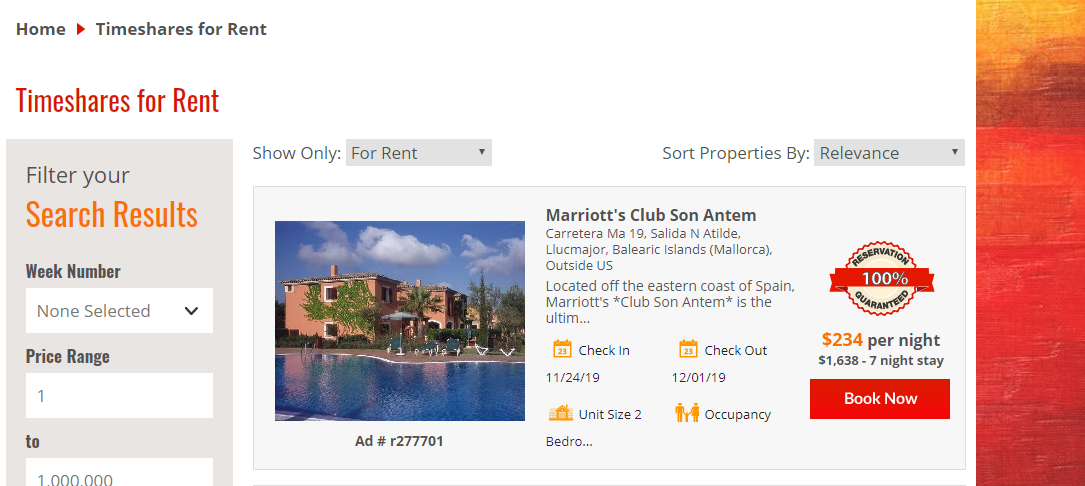This screenshot has height=486, width=1085.
Task: Click the $234 per night price
Action: click(x=881, y=340)
